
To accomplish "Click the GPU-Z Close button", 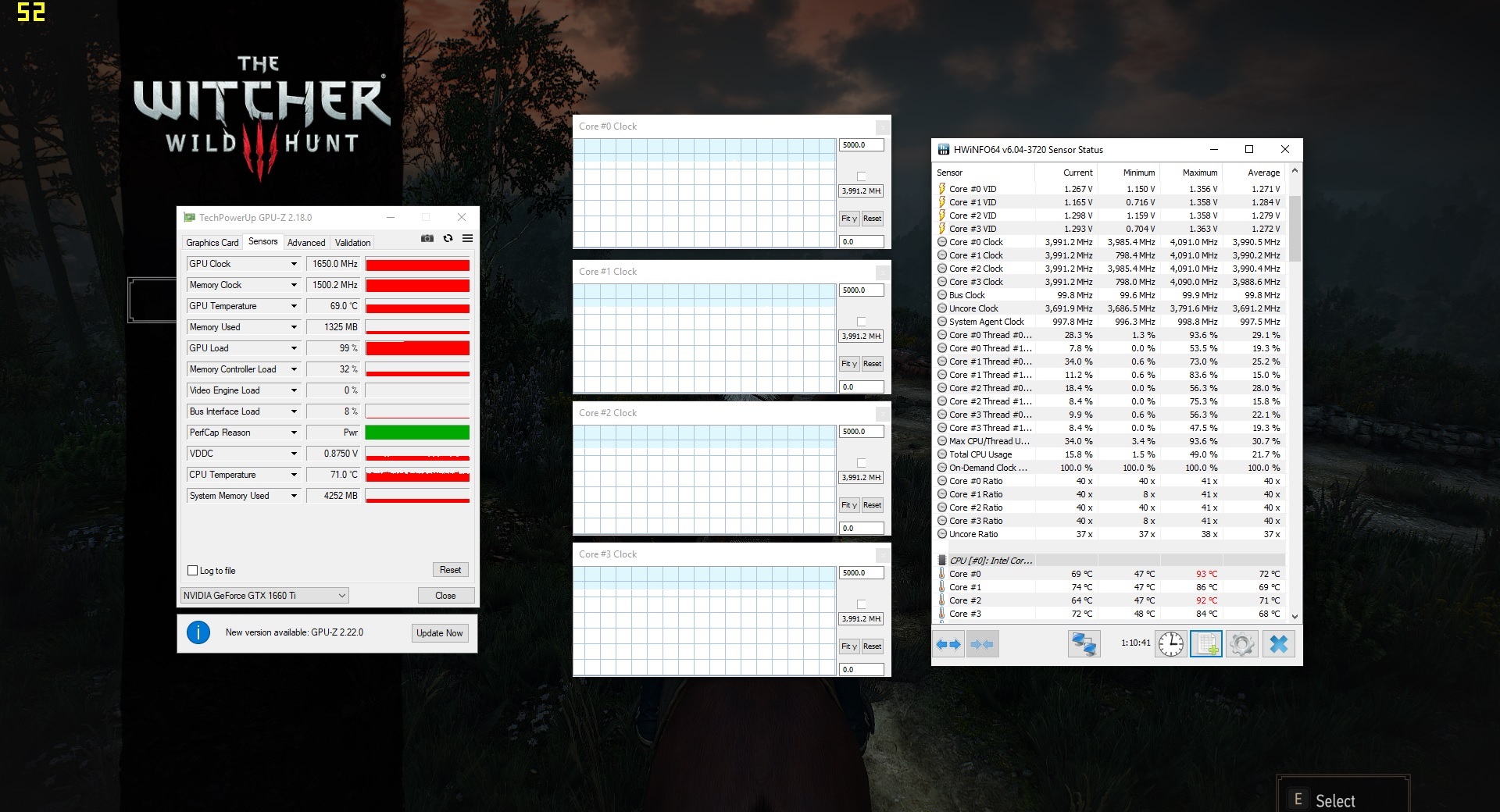I will pos(445,596).
